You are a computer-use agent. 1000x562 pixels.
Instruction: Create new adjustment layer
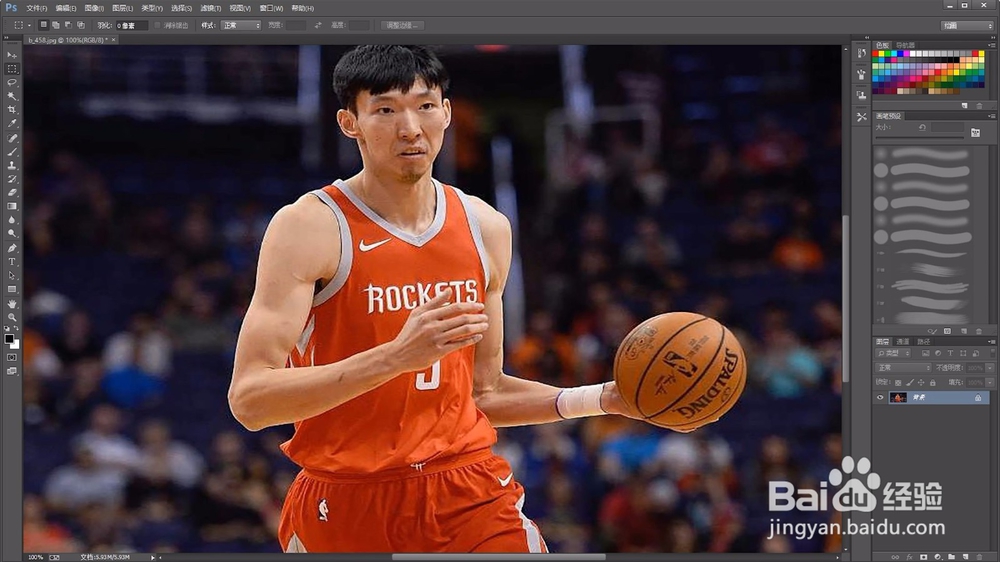pos(938,557)
